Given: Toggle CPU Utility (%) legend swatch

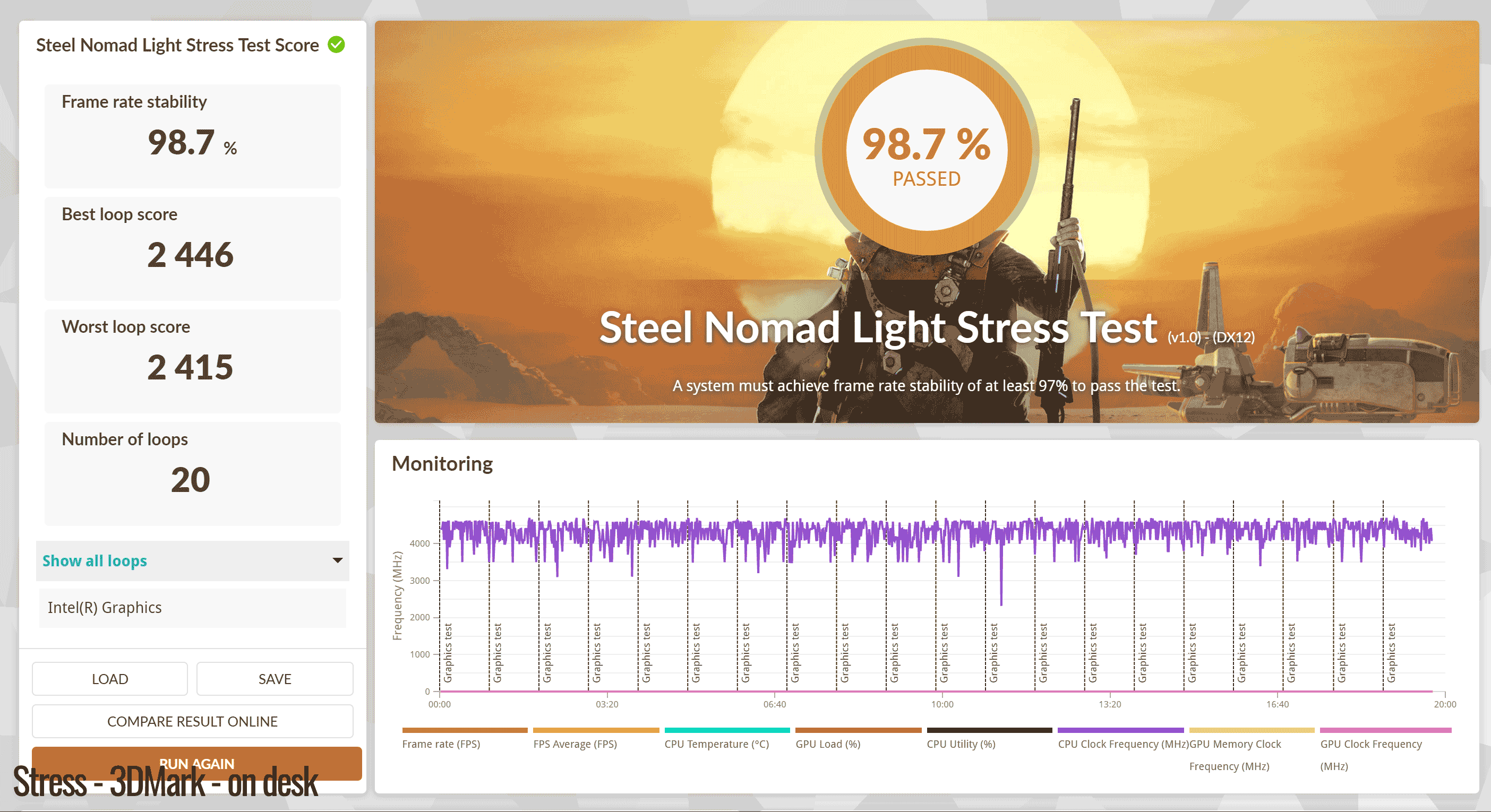Looking at the screenshot, I should (x=990, y=730).
